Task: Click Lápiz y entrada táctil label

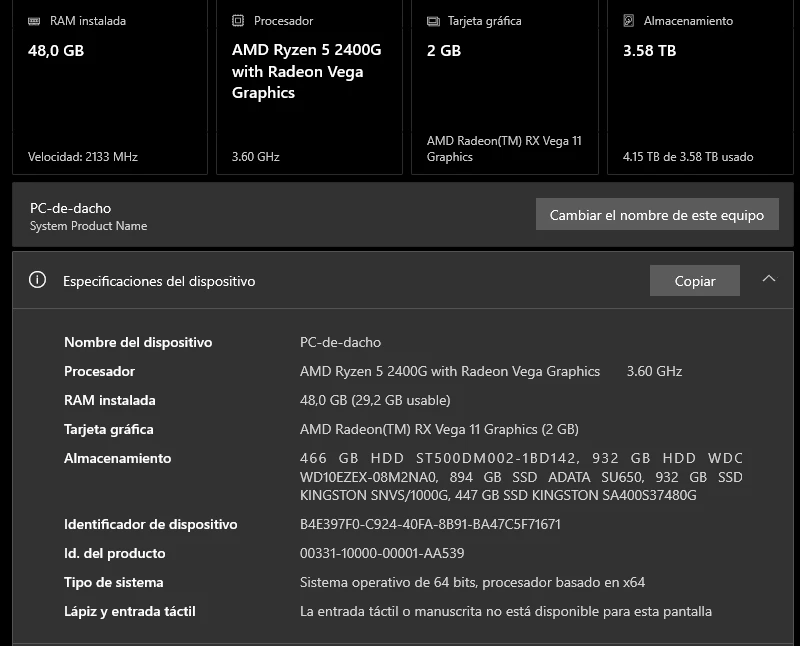Action: coord(130,611)
